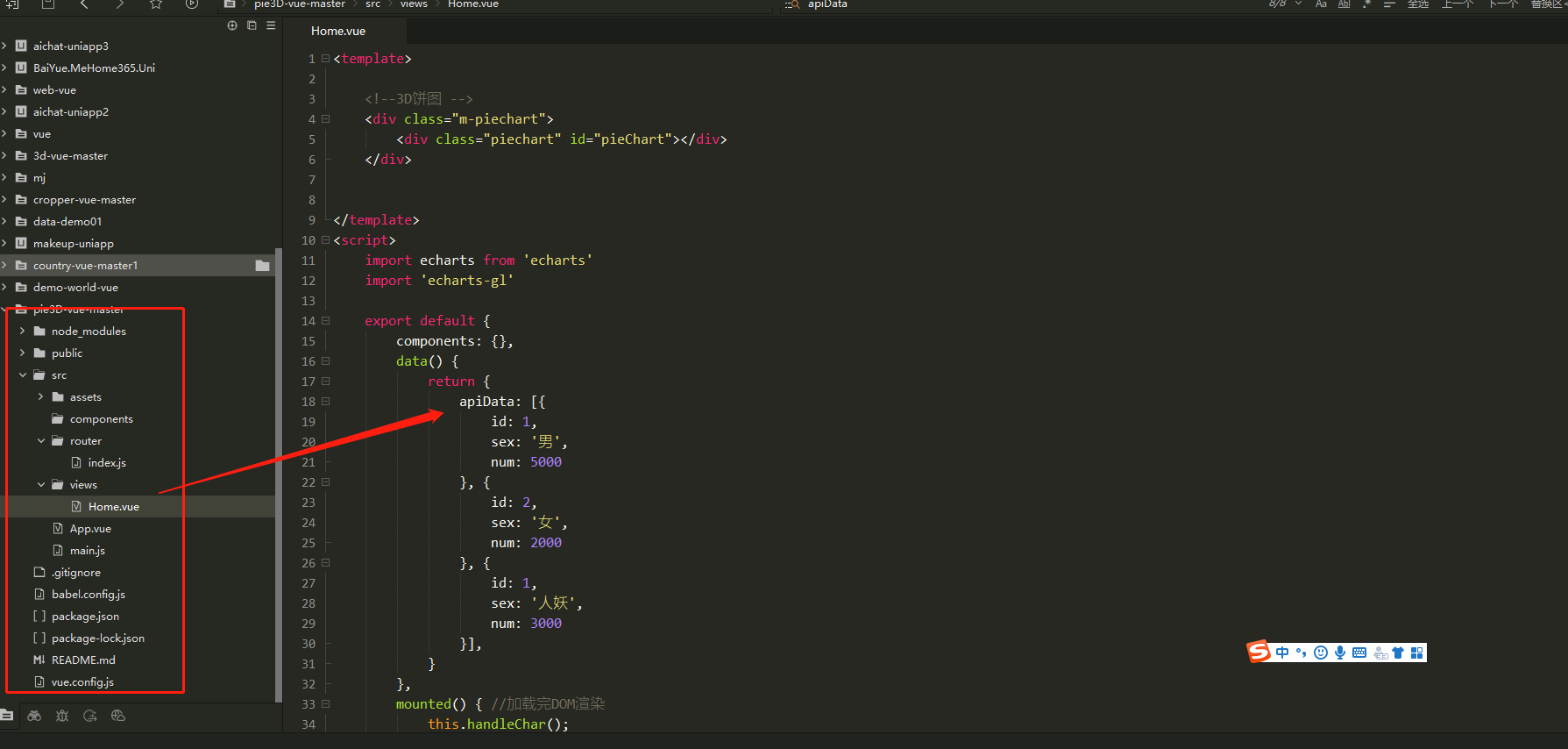Open project panel hamburger menu
This screenshot has width=1568, height=749.
271,25
